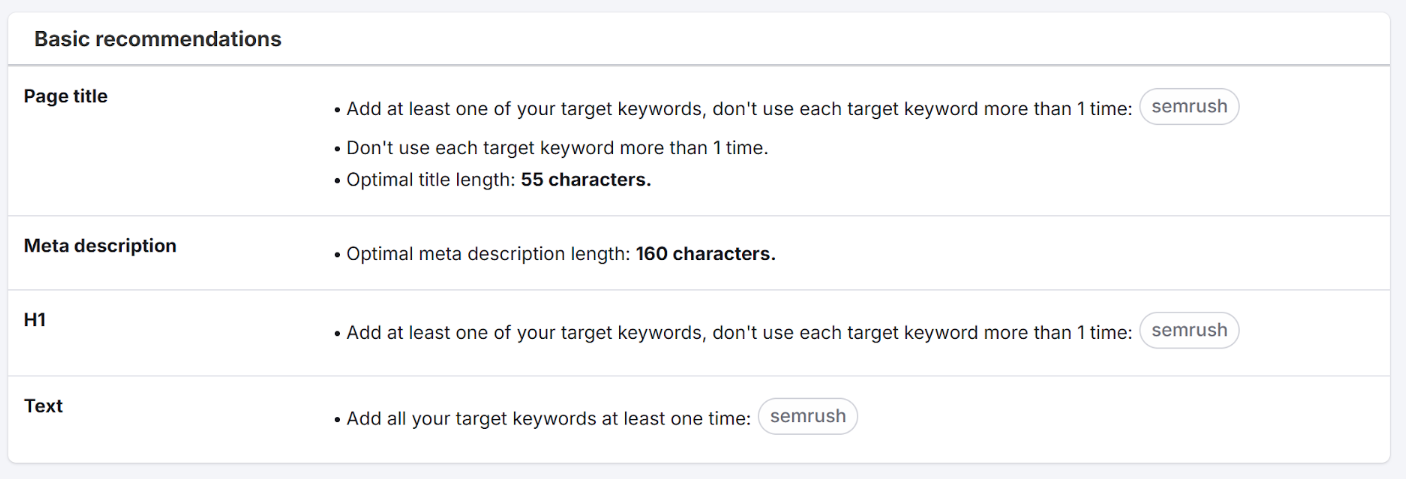Click the H1 row label

point(36,320)
